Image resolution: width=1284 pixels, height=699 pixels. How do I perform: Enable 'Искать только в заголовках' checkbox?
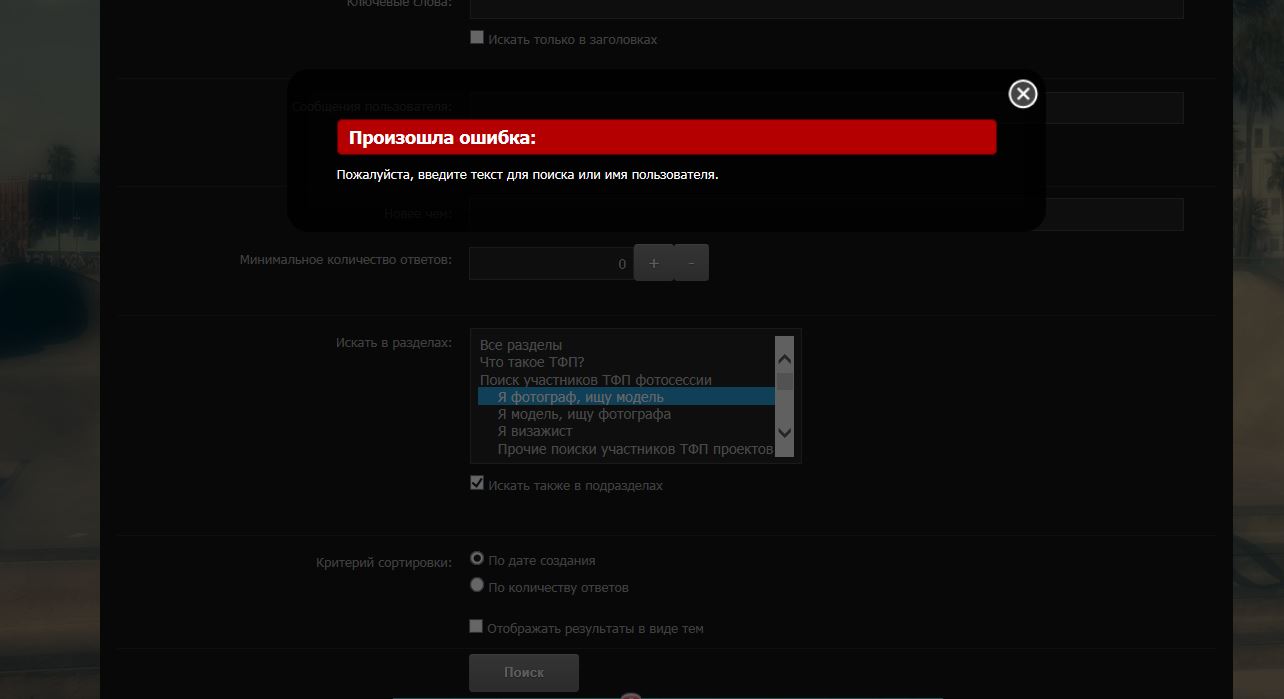point(477,38)
